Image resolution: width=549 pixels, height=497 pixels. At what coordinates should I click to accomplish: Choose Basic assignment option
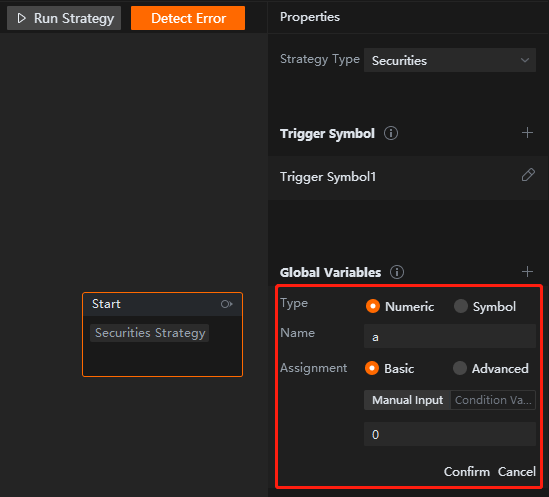tap(371, 368)
